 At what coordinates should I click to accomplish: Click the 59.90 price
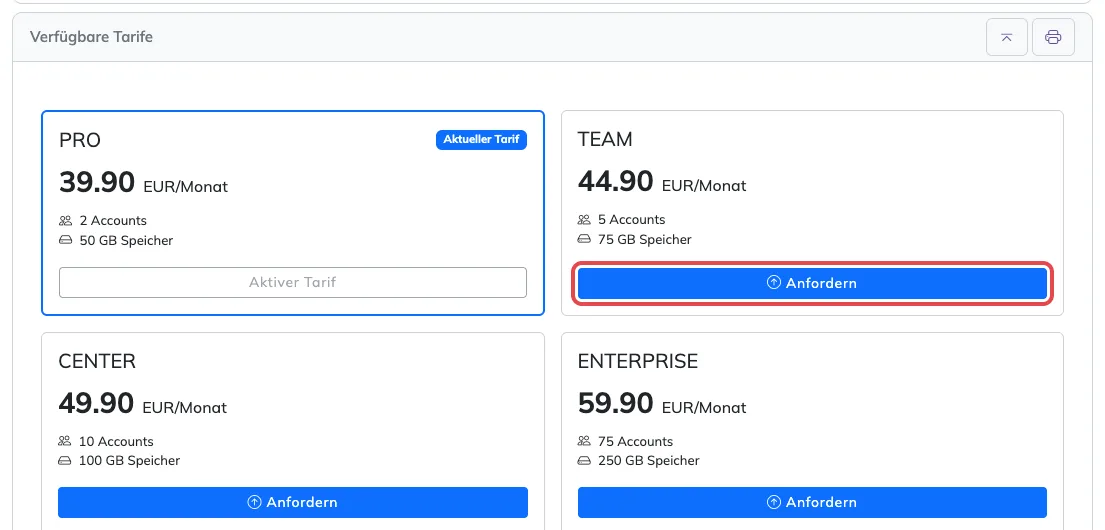tap(615, 404)
